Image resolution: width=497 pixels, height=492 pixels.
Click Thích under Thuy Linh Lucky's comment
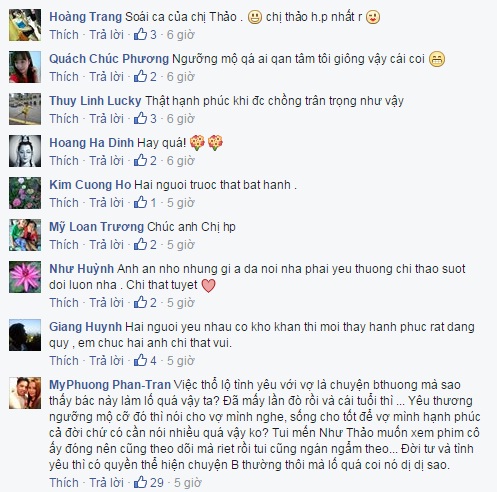pos(64,119)
